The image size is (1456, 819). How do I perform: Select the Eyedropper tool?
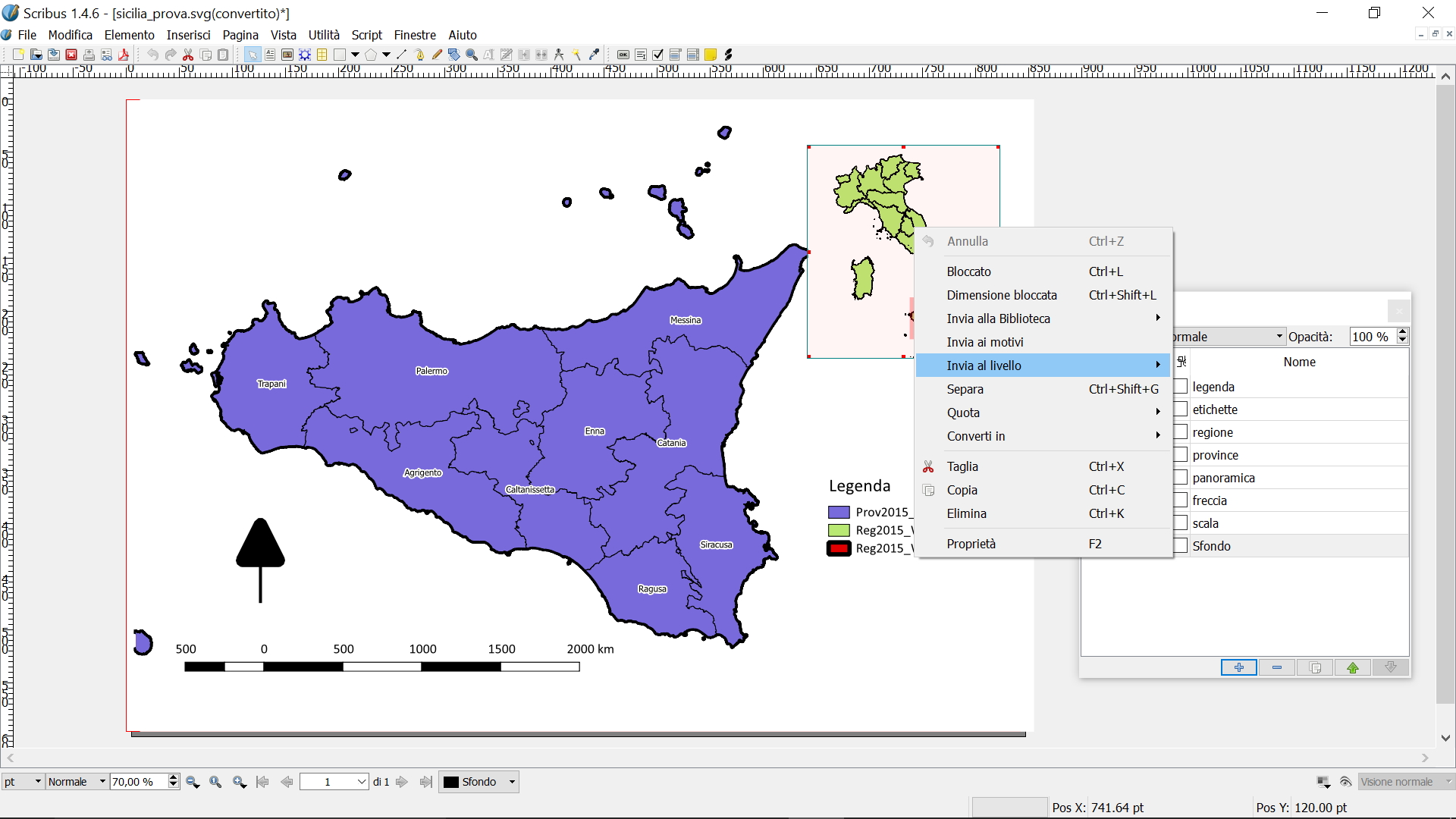tap(595, 55)
